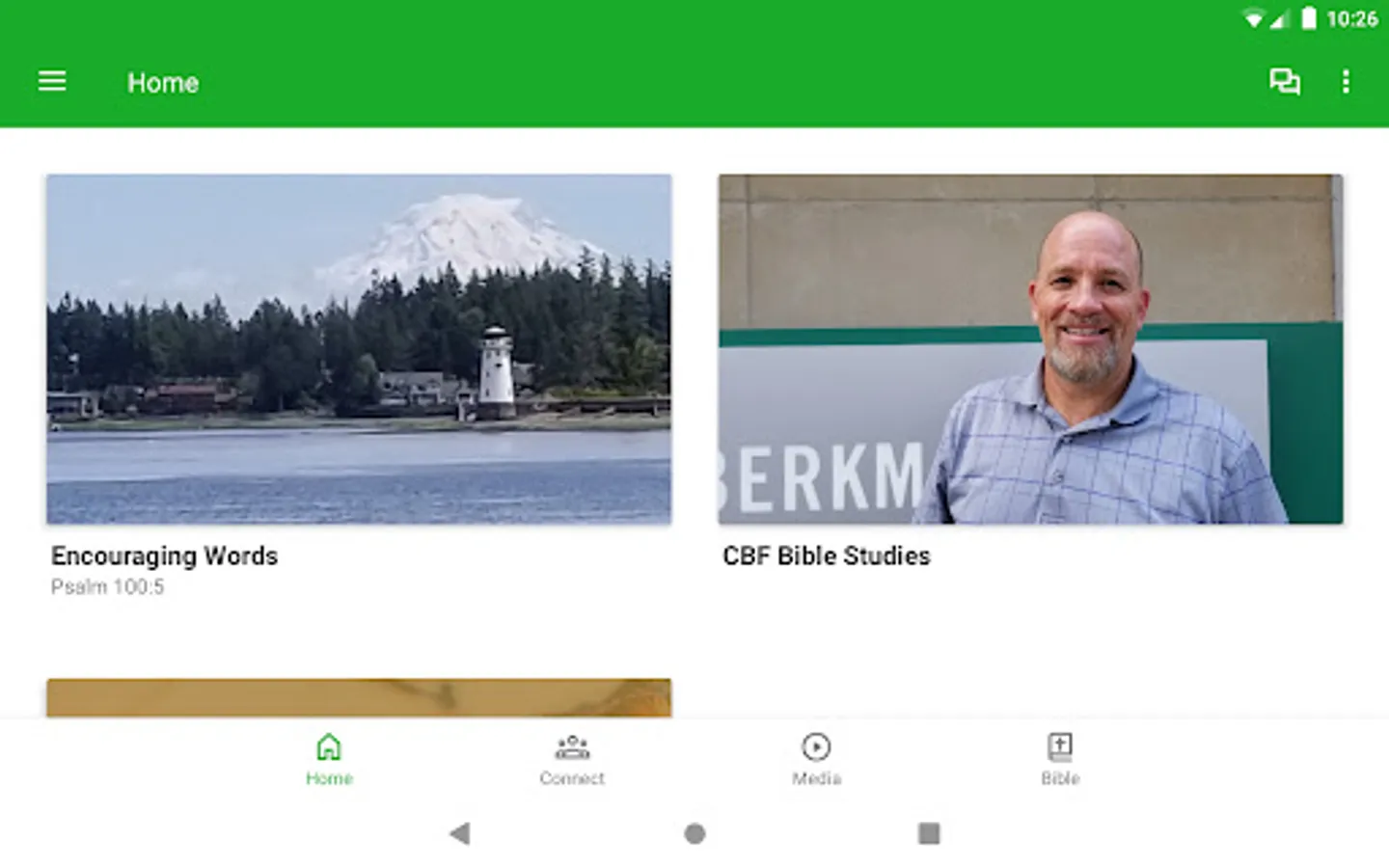
Task: Open the chat messages icon
Action: click(x=1284, y=81)
